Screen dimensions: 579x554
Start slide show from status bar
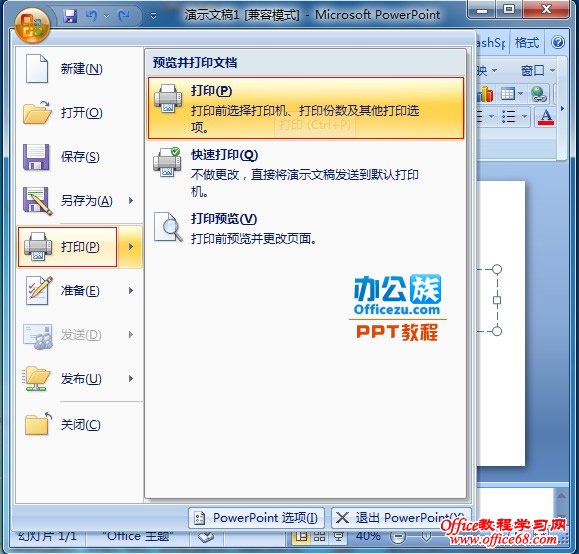(338, 537)
